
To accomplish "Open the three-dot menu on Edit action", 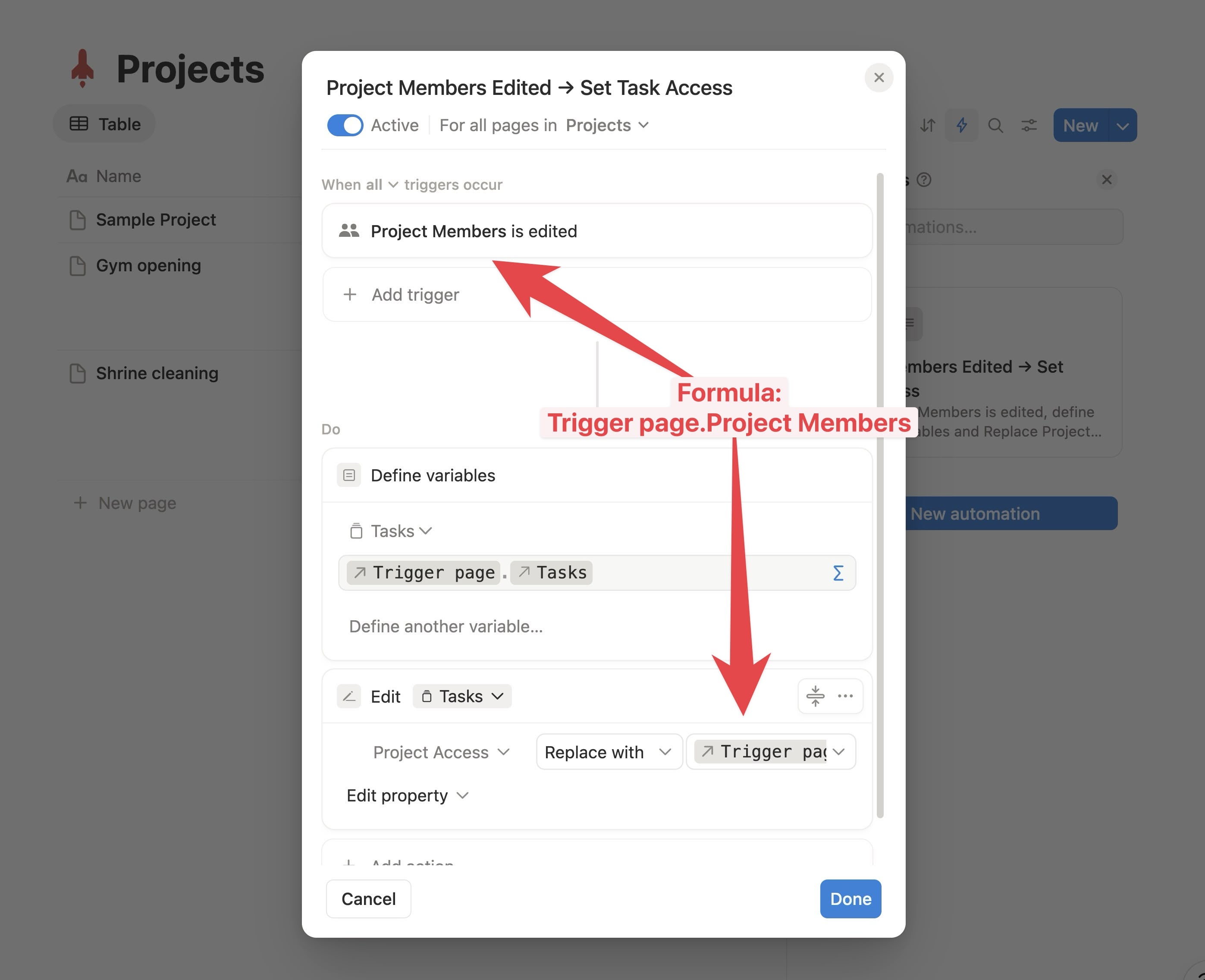I will point(845,695).
